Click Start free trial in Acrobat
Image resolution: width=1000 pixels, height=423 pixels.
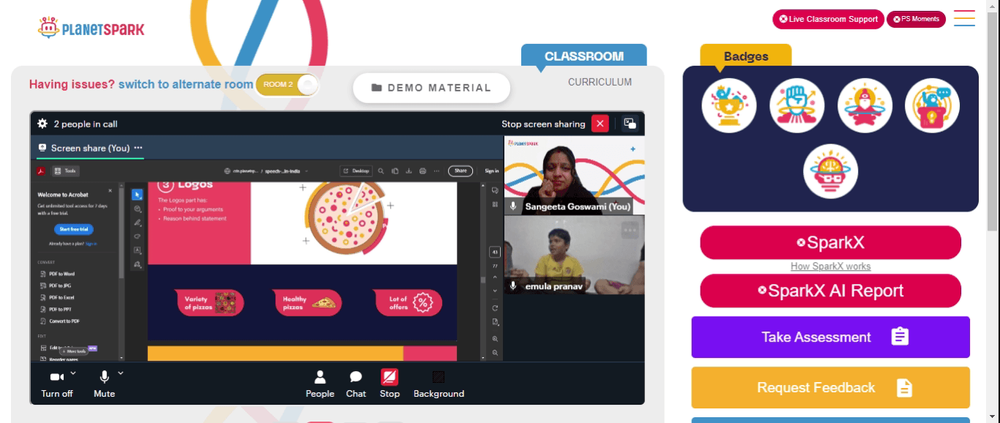point(73,229)
